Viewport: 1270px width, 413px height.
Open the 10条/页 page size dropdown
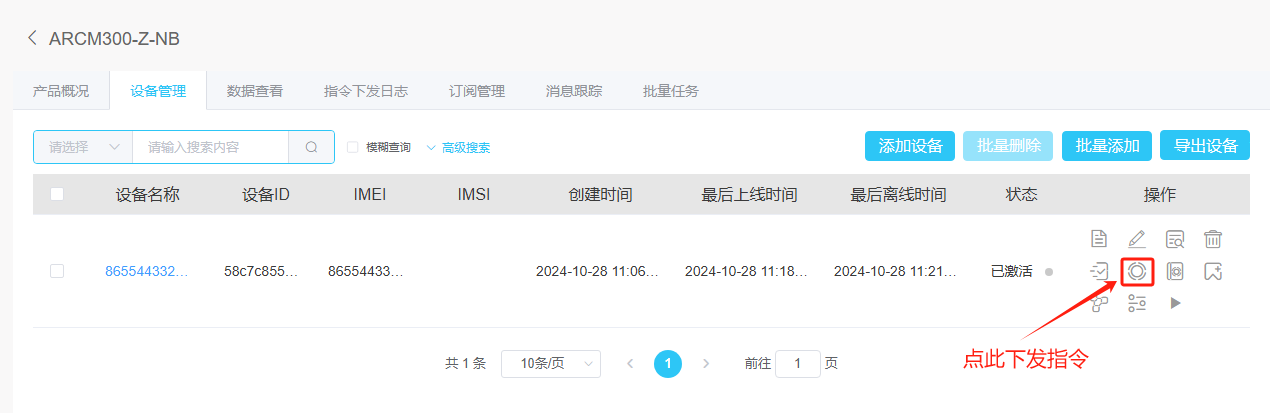pyautogui.click(x=550, y=364)
